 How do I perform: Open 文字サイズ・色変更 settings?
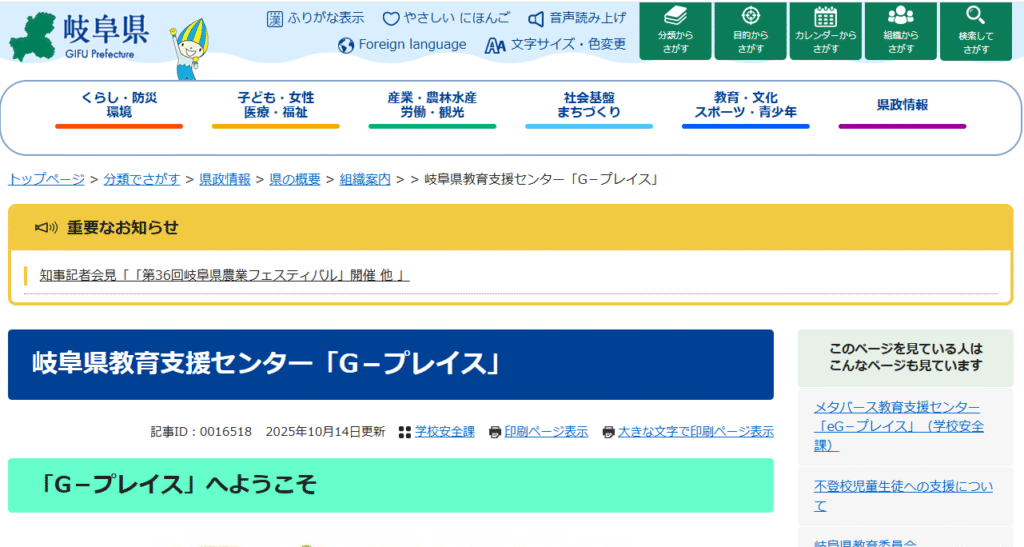(556, 45)
